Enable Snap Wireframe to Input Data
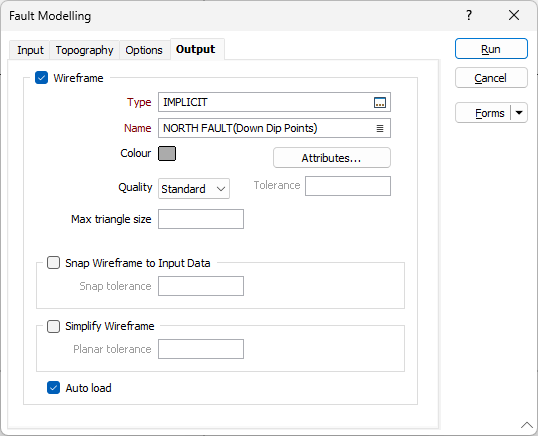 pos(54,263)
